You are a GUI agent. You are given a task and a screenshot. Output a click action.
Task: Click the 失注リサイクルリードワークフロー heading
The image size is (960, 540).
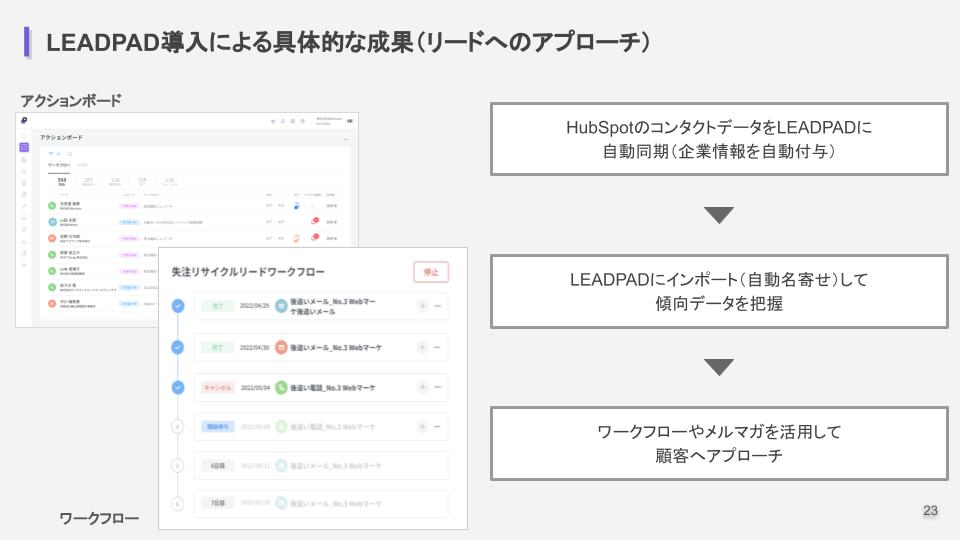click(x=248, y=272)
